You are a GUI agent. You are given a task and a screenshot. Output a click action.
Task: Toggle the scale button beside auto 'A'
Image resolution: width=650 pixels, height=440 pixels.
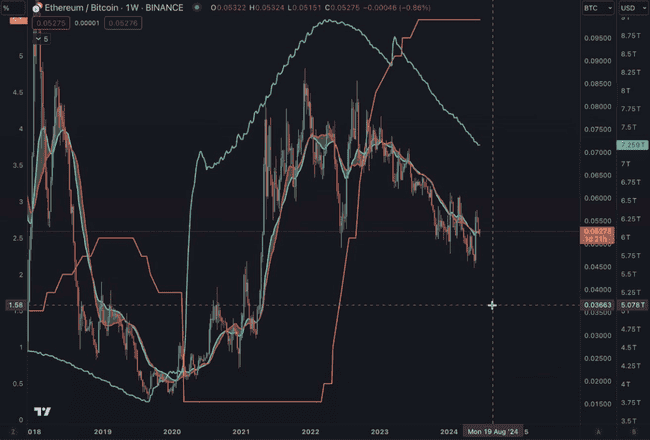(x=635, y=432)
